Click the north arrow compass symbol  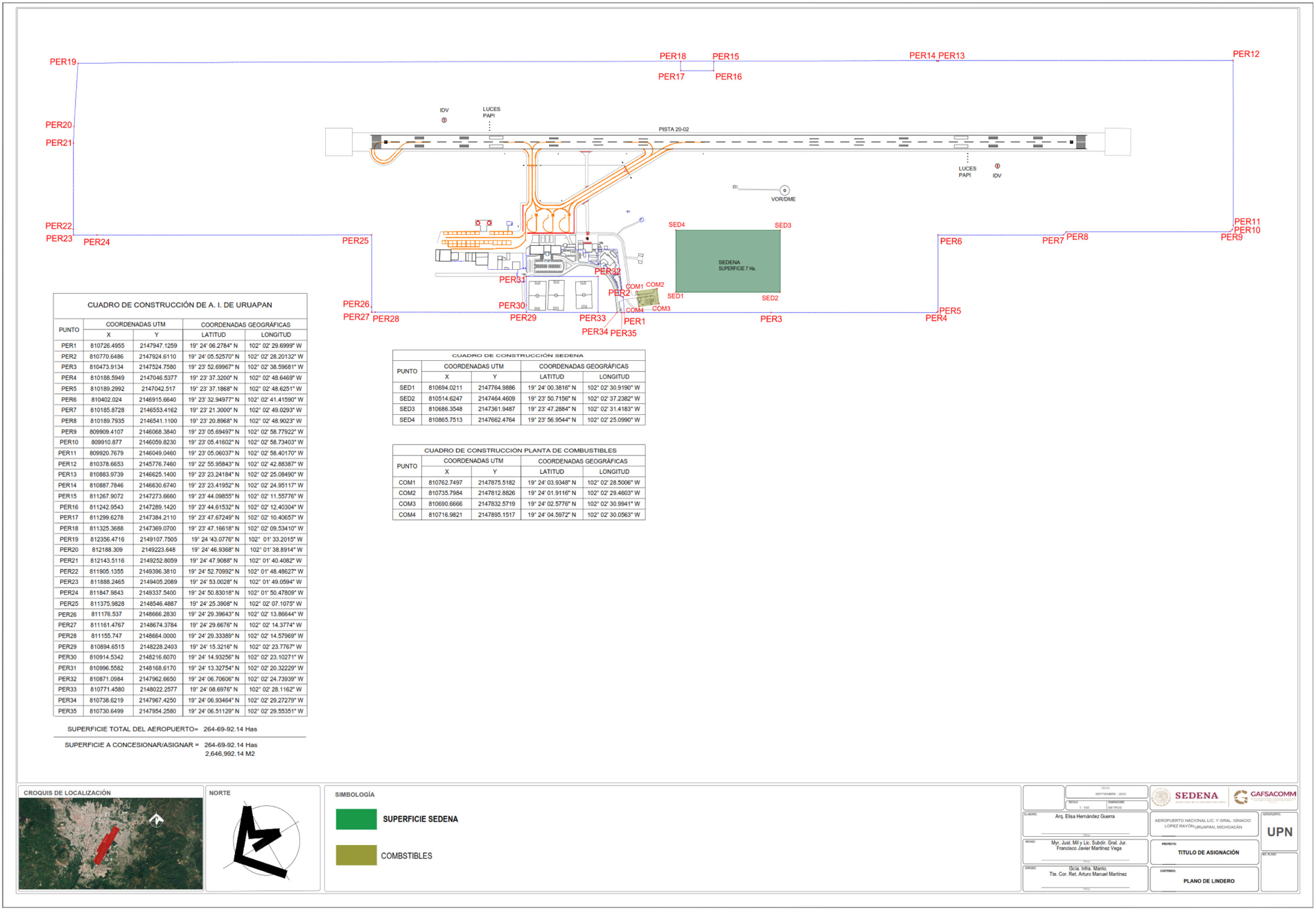[x=265, y=840]
